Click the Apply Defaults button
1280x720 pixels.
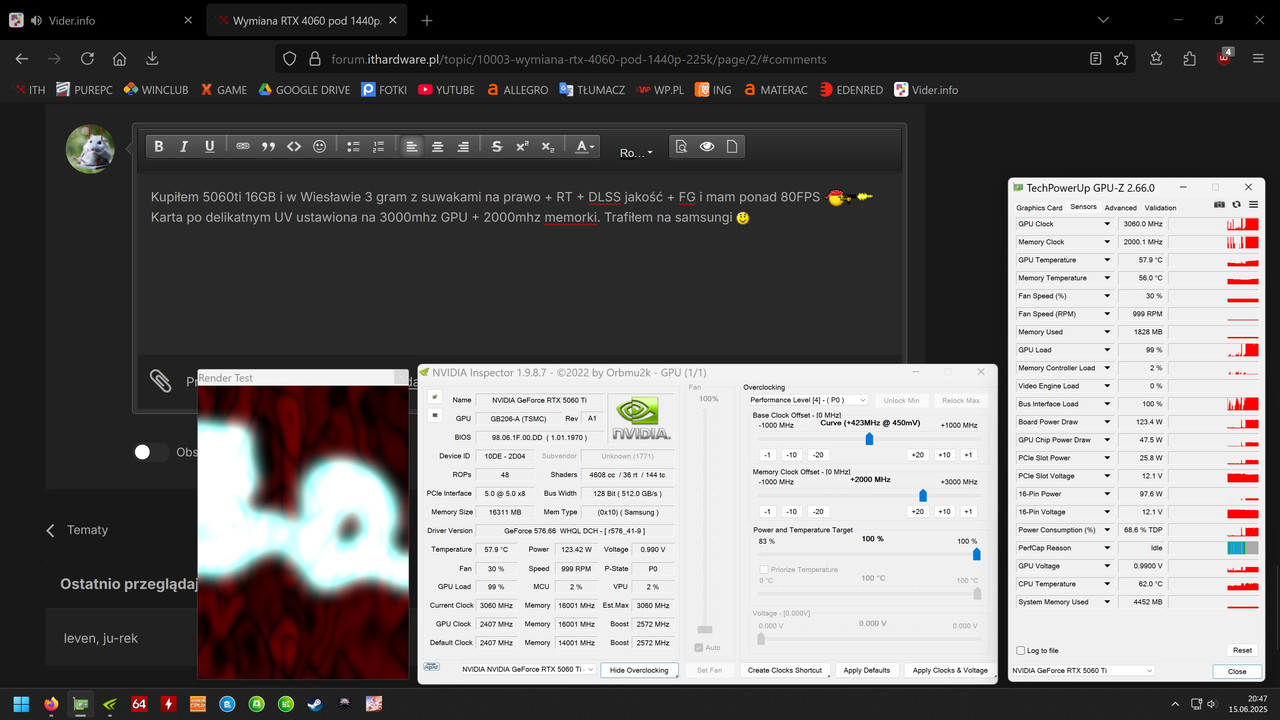pyautogui.click(x=866, y=670)
